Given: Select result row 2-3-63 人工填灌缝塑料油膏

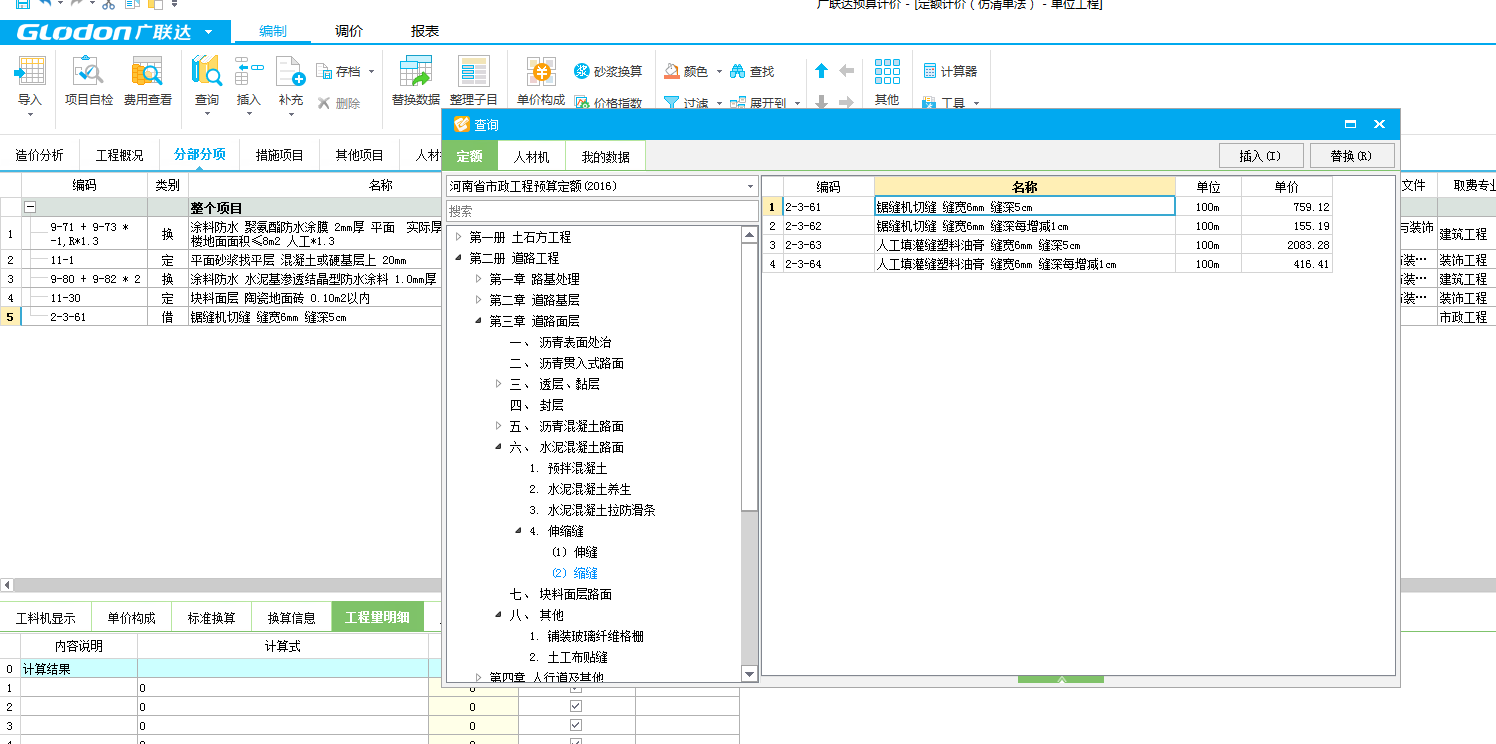Looking at the screenshot, I should pos(1047,245).
